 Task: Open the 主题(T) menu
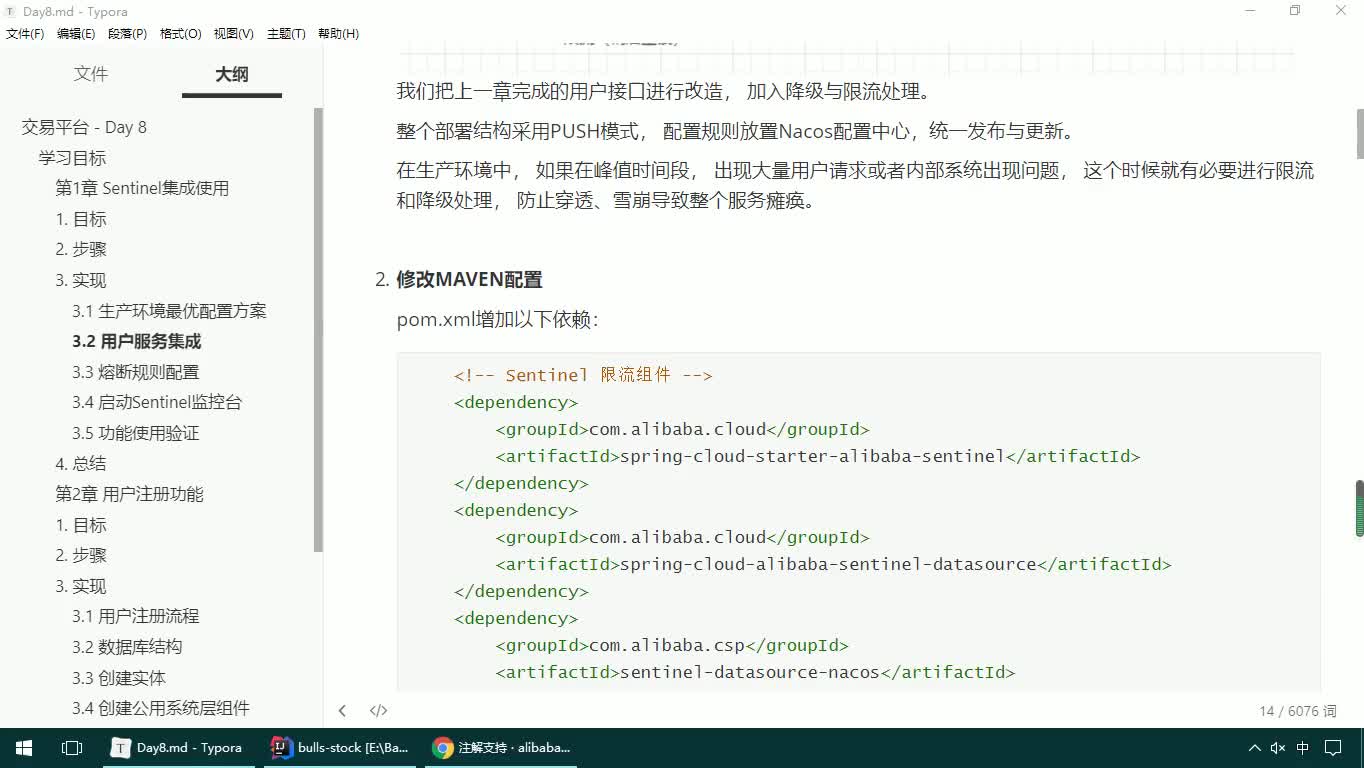(286, 34)
